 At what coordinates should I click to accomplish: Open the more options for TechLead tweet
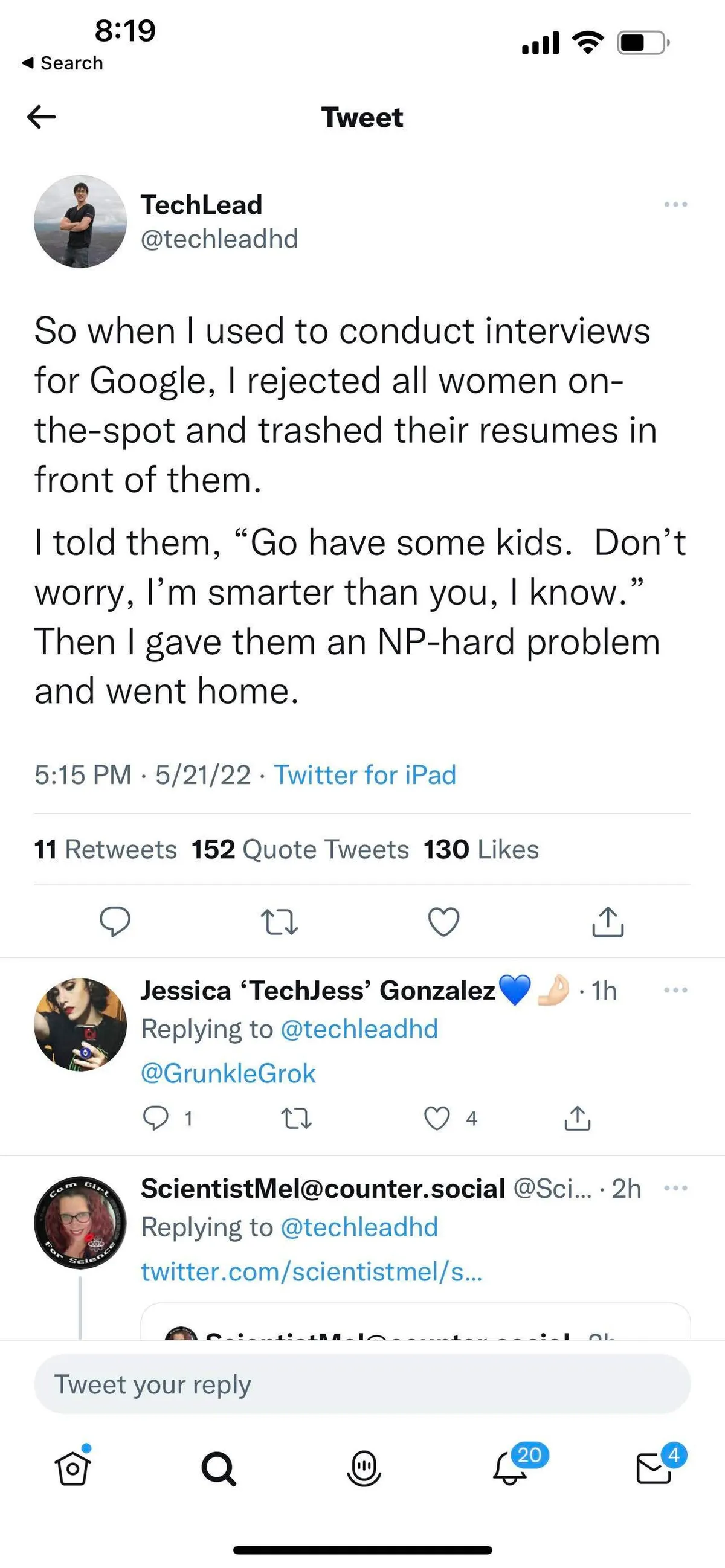click(675, 205)
